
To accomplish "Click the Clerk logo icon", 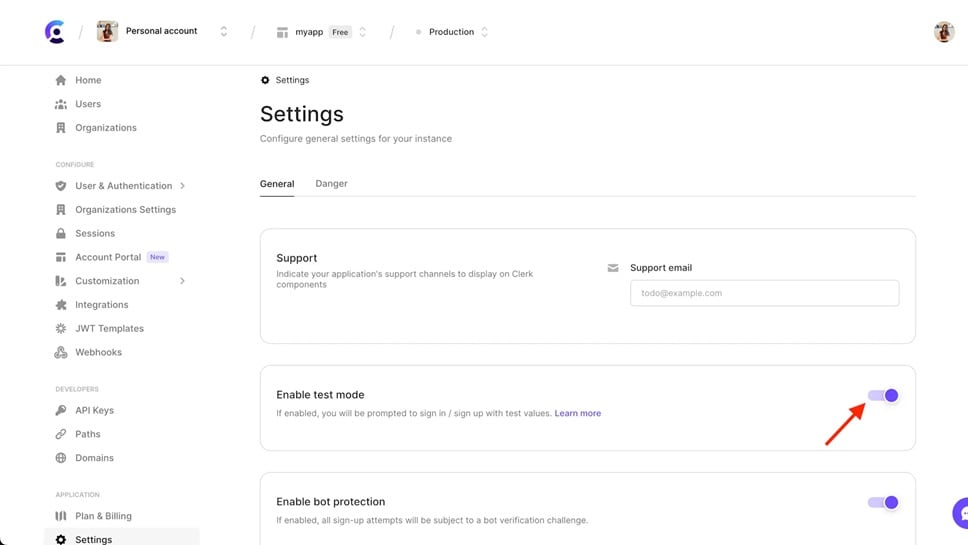I will click(55, 31).
